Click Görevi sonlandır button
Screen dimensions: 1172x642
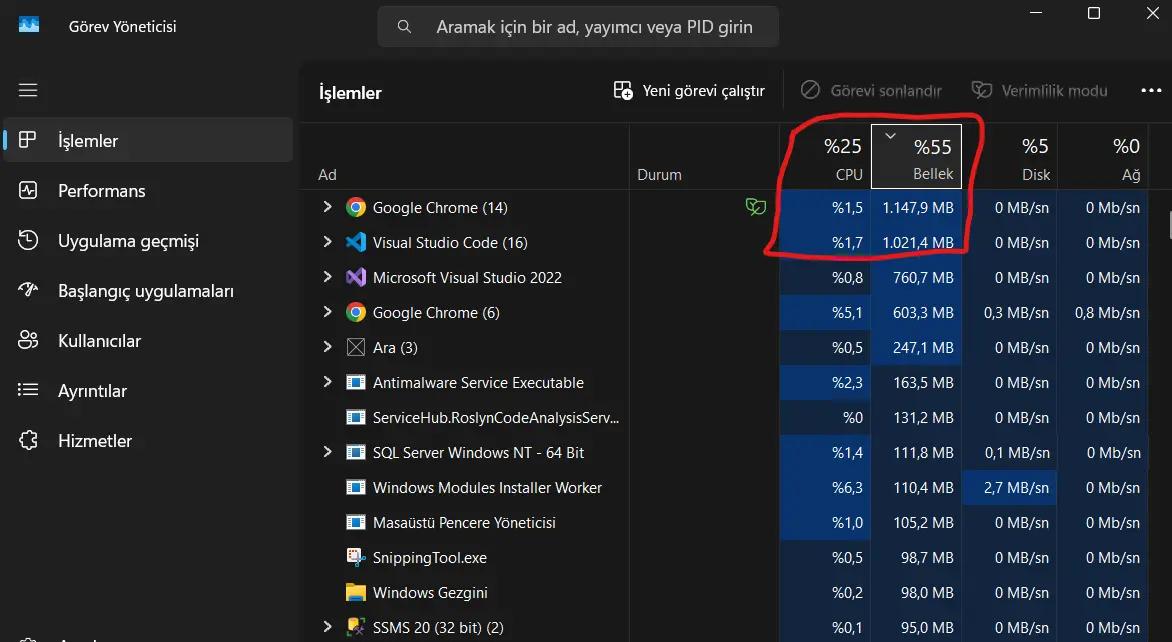tap(872, 90)
